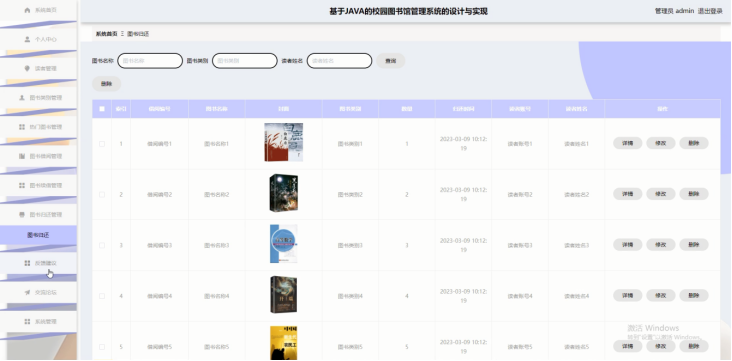Click the book cover in row 3
The width and height of the screenshot is (732, 361).
(283, 244)
